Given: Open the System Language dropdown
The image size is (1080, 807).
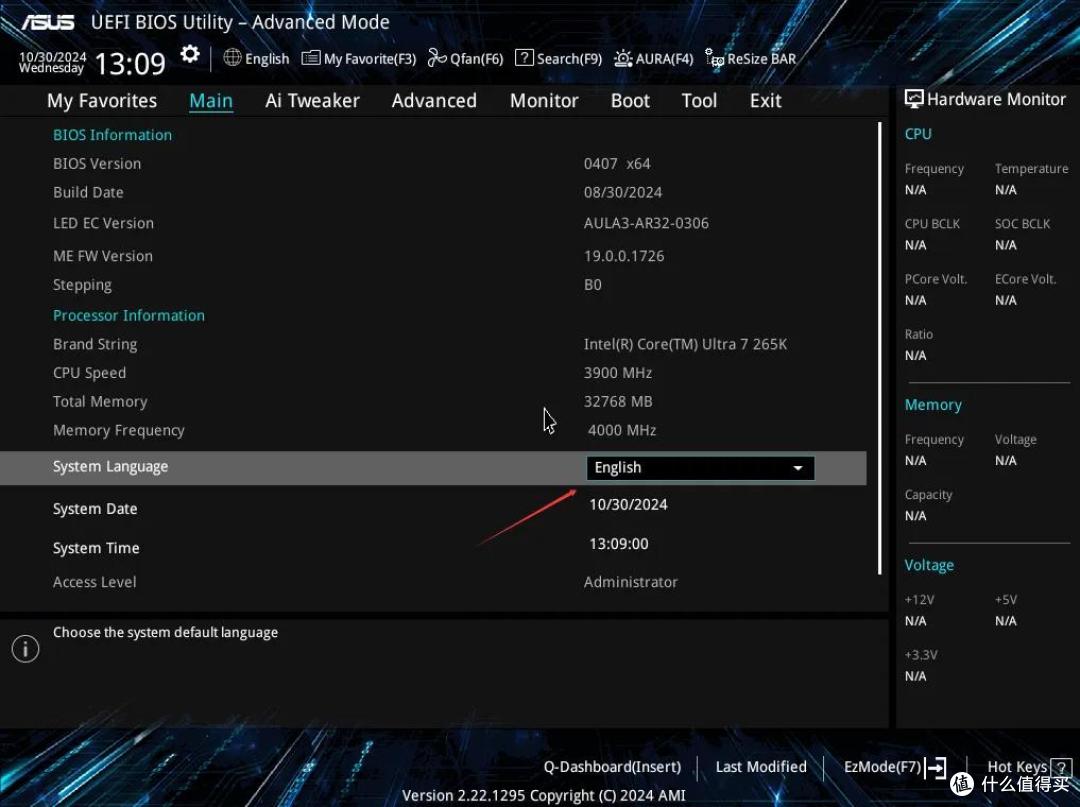Looking at the screenshot, I should (700, 468).
